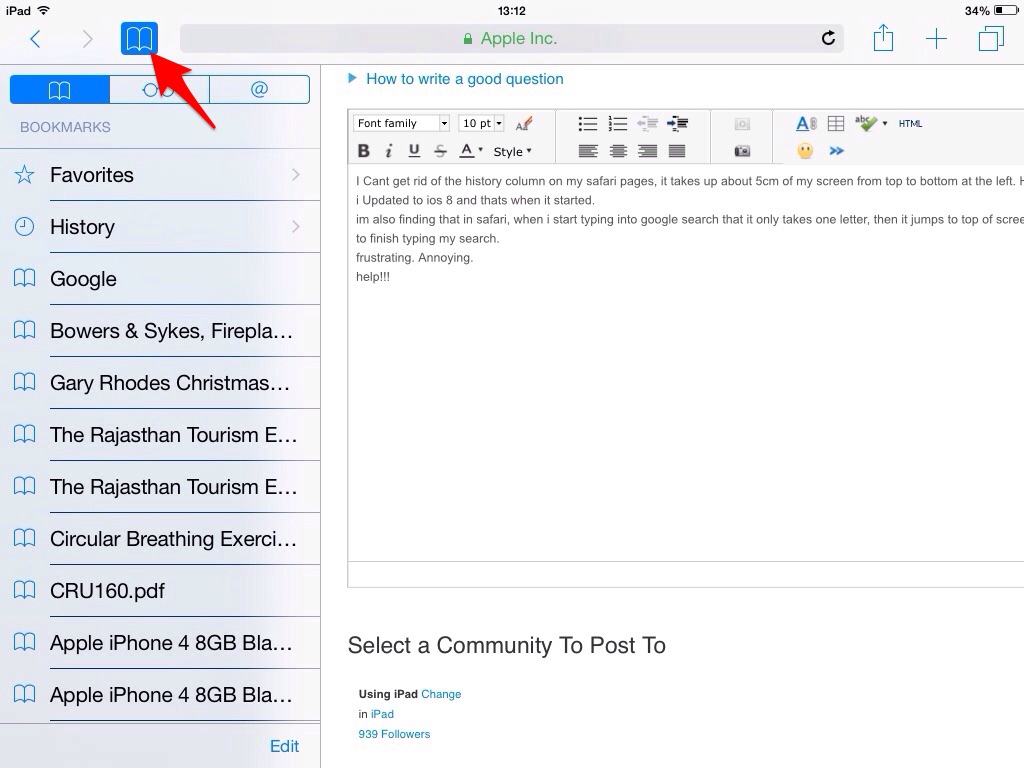
Task: Toggle bold formatting
Action: pos(363,151)
